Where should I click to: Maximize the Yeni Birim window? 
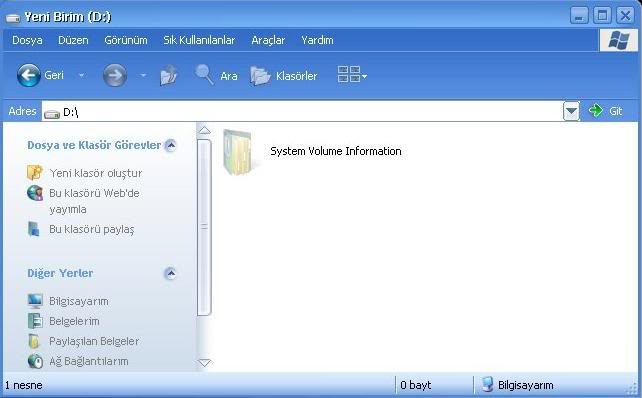(602, 16)
